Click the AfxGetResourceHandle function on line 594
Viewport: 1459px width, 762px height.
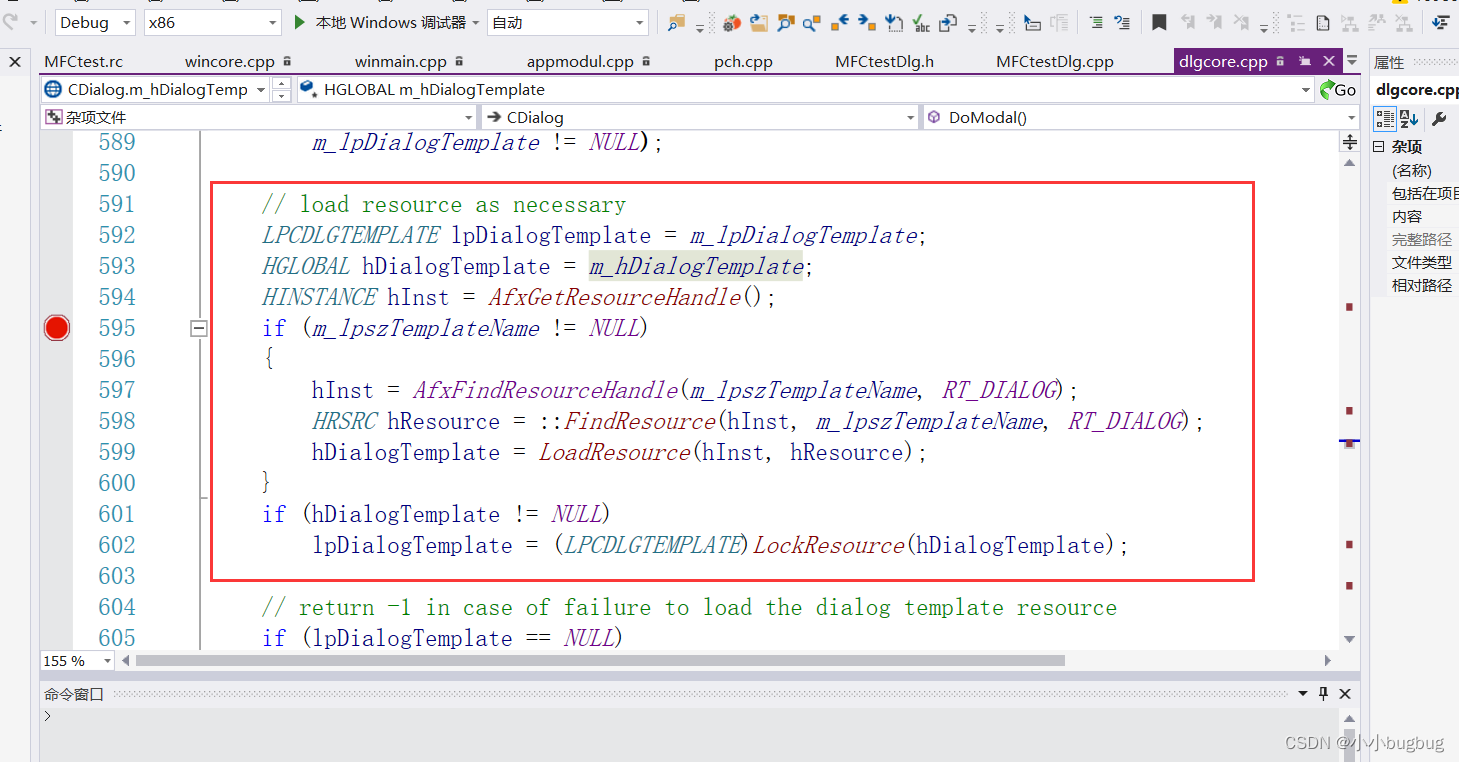pos(617,297)
